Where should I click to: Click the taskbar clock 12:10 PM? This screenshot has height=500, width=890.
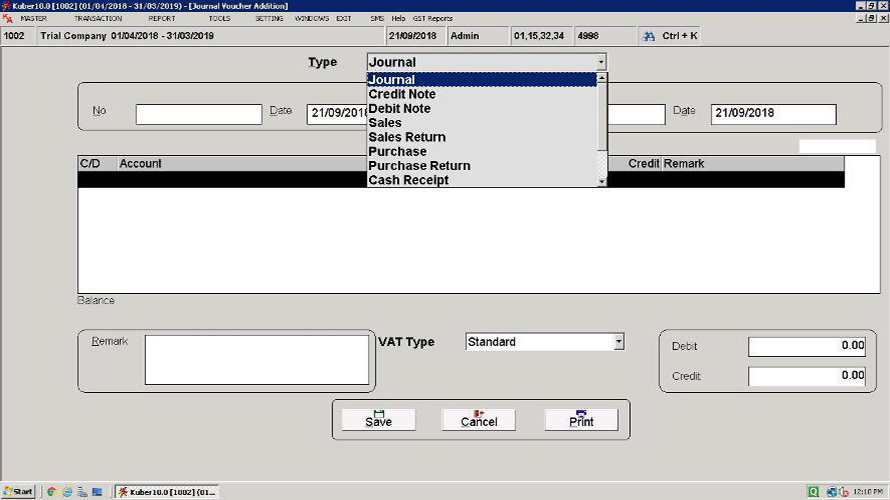click(868, 491)
